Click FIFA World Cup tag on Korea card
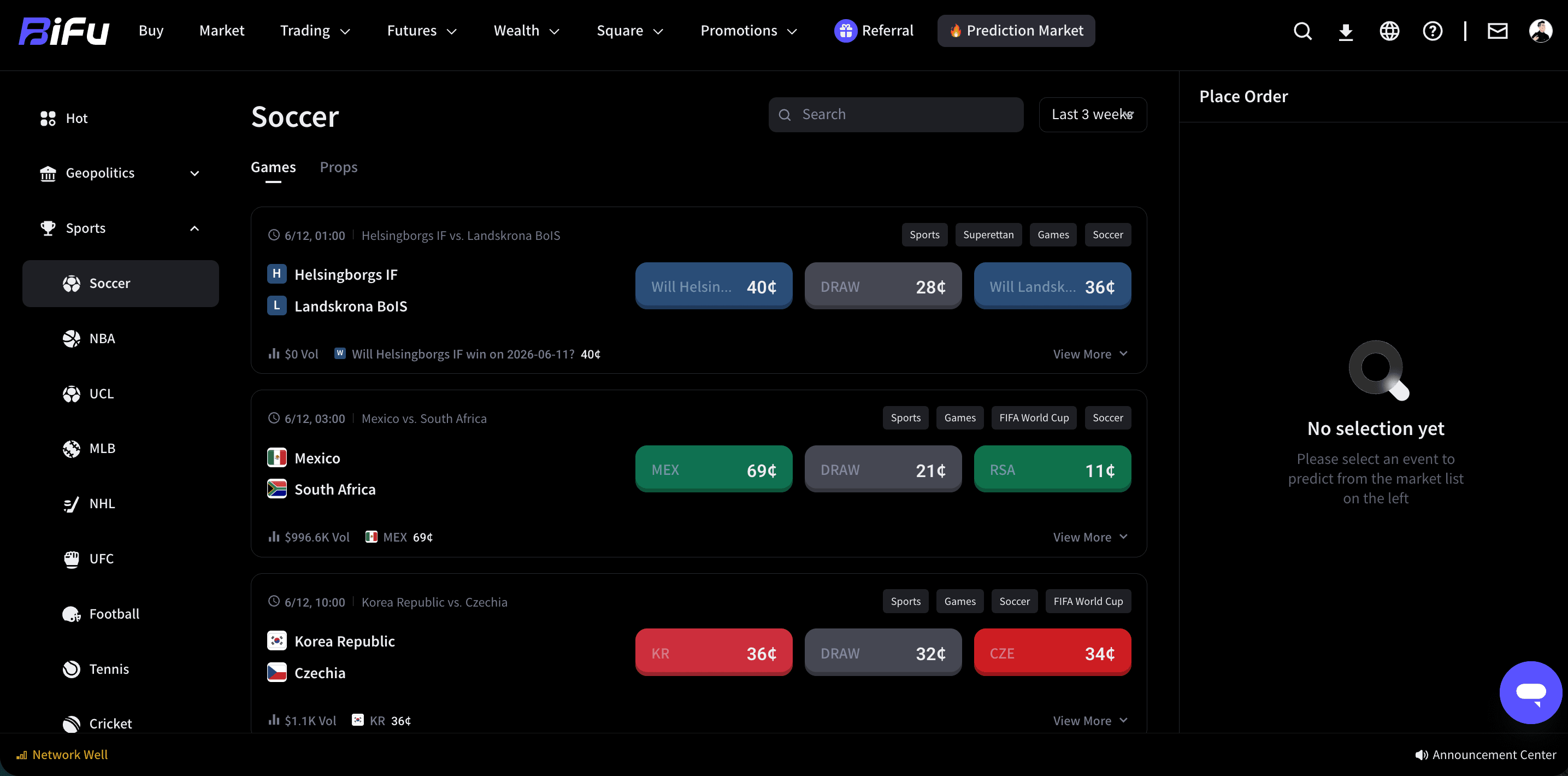The image size is (1568, 776). tap(1088, 602)
